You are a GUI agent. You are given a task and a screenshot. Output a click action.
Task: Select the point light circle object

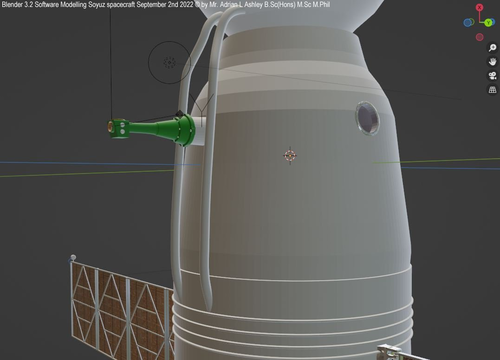pos(170,62)
